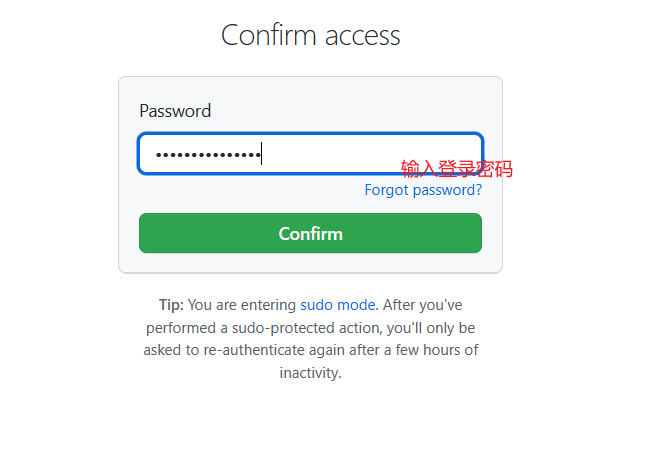This screenshot has width=658, height=452.
Task: Click the Confirm access heading
Action: tap(311, 35)
